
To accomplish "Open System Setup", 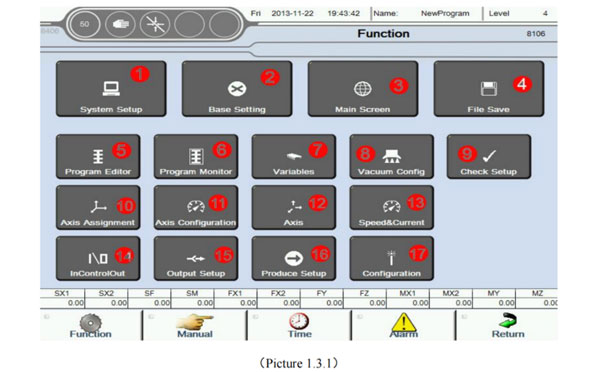I will pyautogui.click(x=111, y=89).
